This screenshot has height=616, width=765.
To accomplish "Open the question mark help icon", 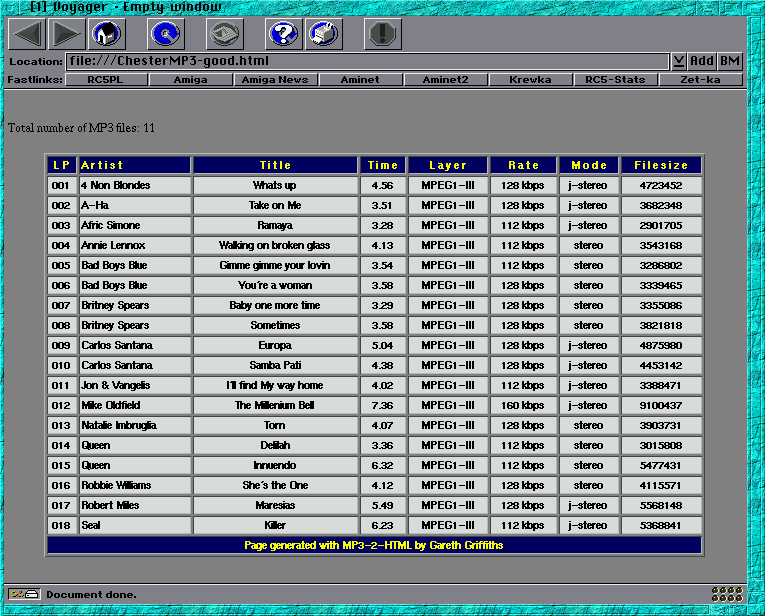I will point(284,34).
